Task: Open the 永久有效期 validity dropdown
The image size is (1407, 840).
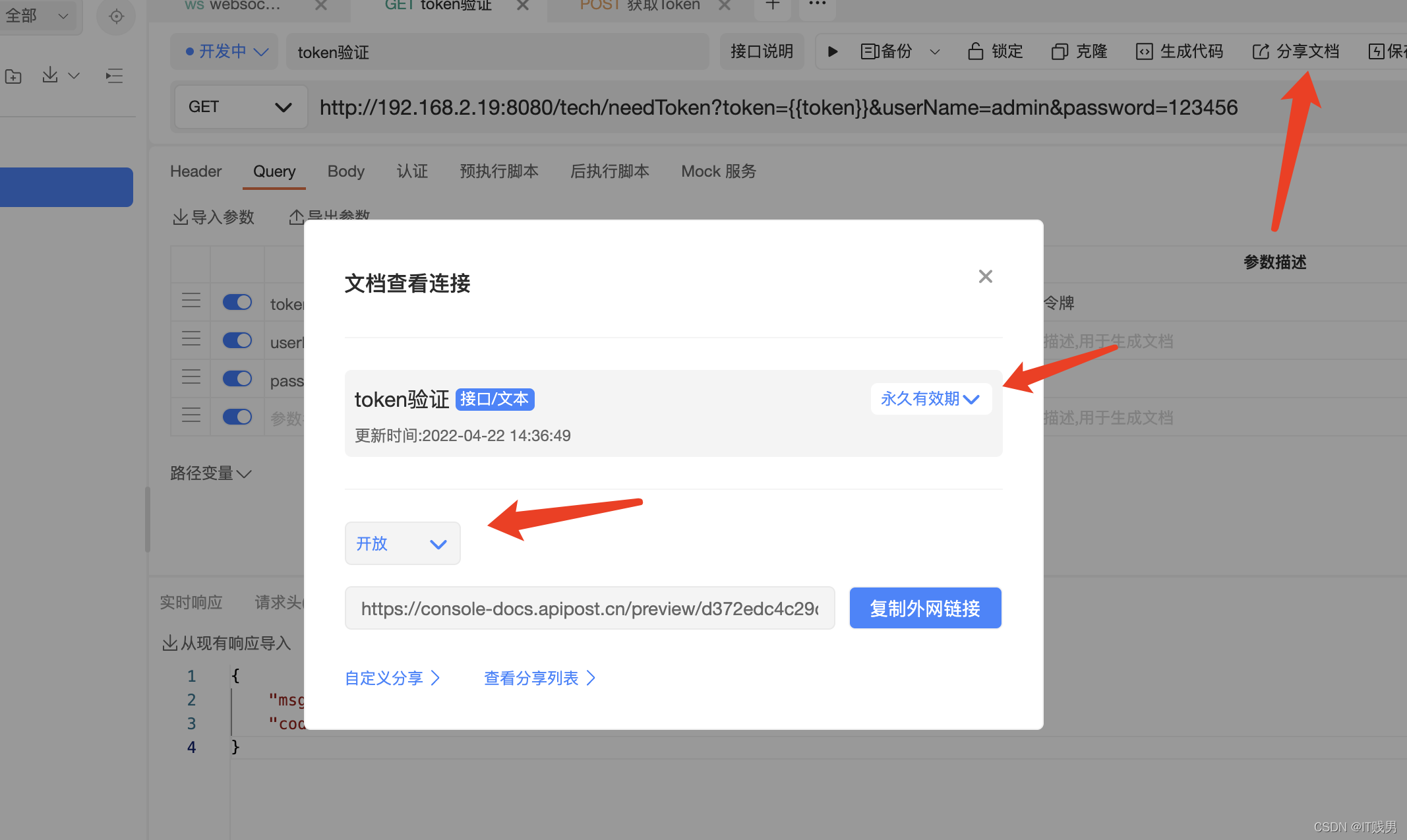Action: (930, 399)
